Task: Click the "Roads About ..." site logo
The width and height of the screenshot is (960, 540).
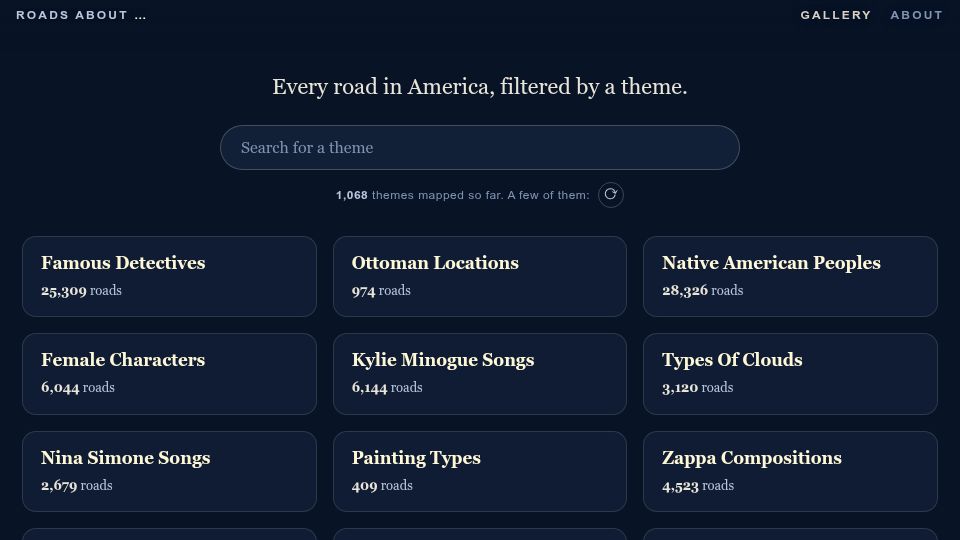Action: [x=81, y=15]
